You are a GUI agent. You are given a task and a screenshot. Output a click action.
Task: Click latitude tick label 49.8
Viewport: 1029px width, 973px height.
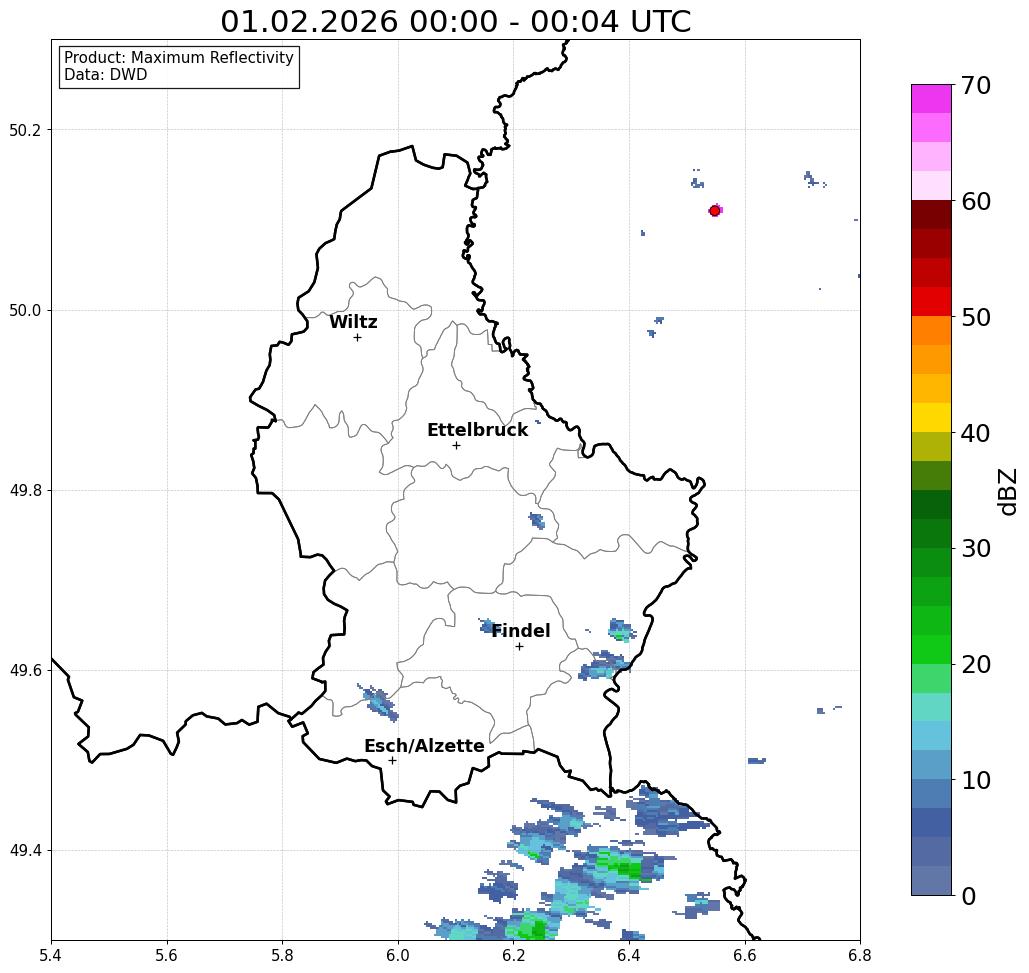coord(25,491)
